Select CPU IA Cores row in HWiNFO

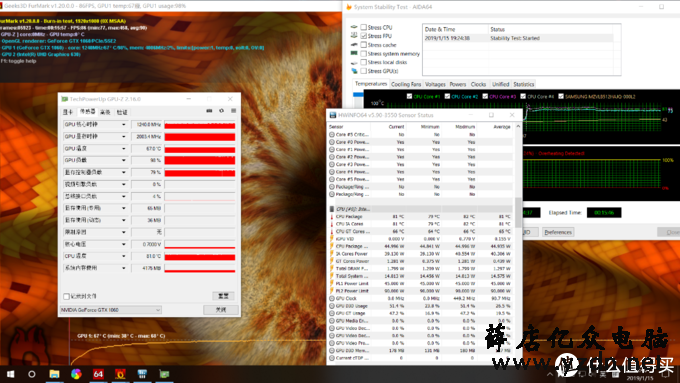coord(421,224)
